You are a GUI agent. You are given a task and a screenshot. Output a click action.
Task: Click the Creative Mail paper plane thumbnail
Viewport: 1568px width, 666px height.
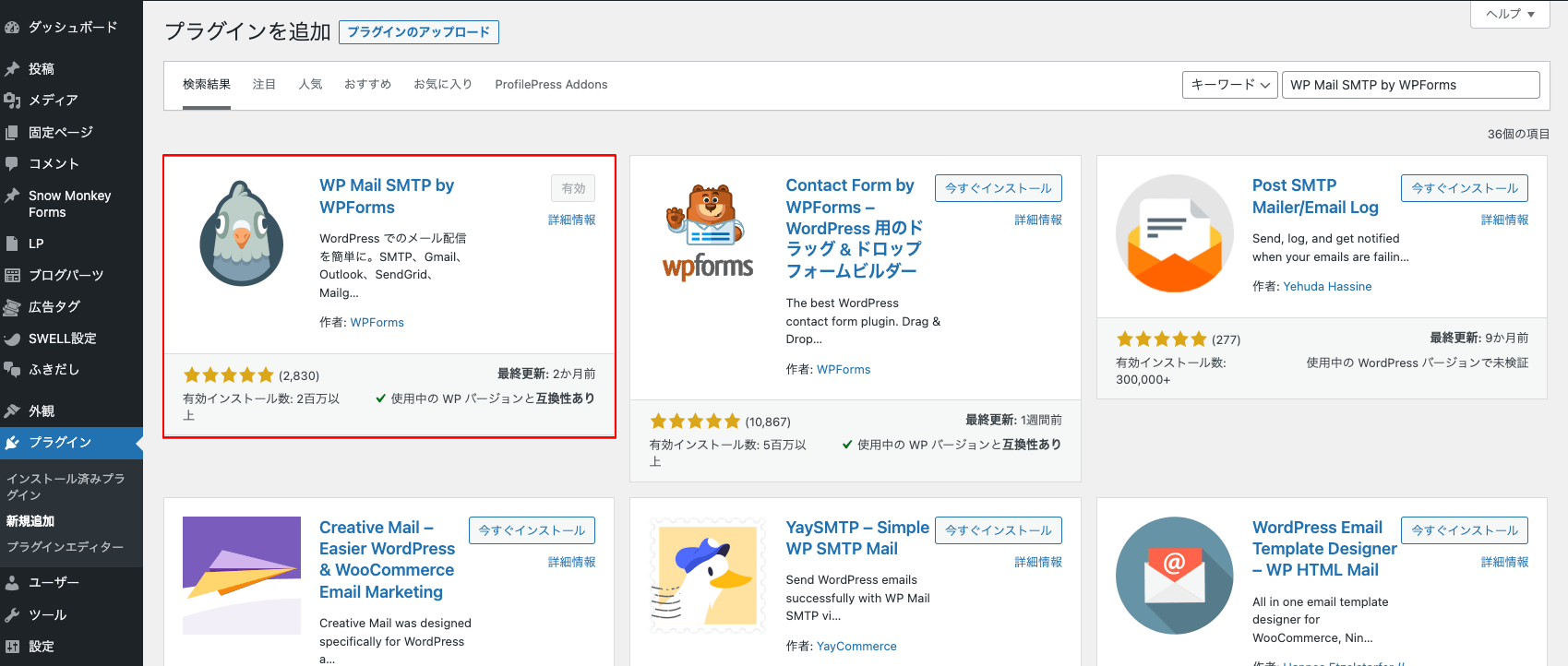(242, 576)
